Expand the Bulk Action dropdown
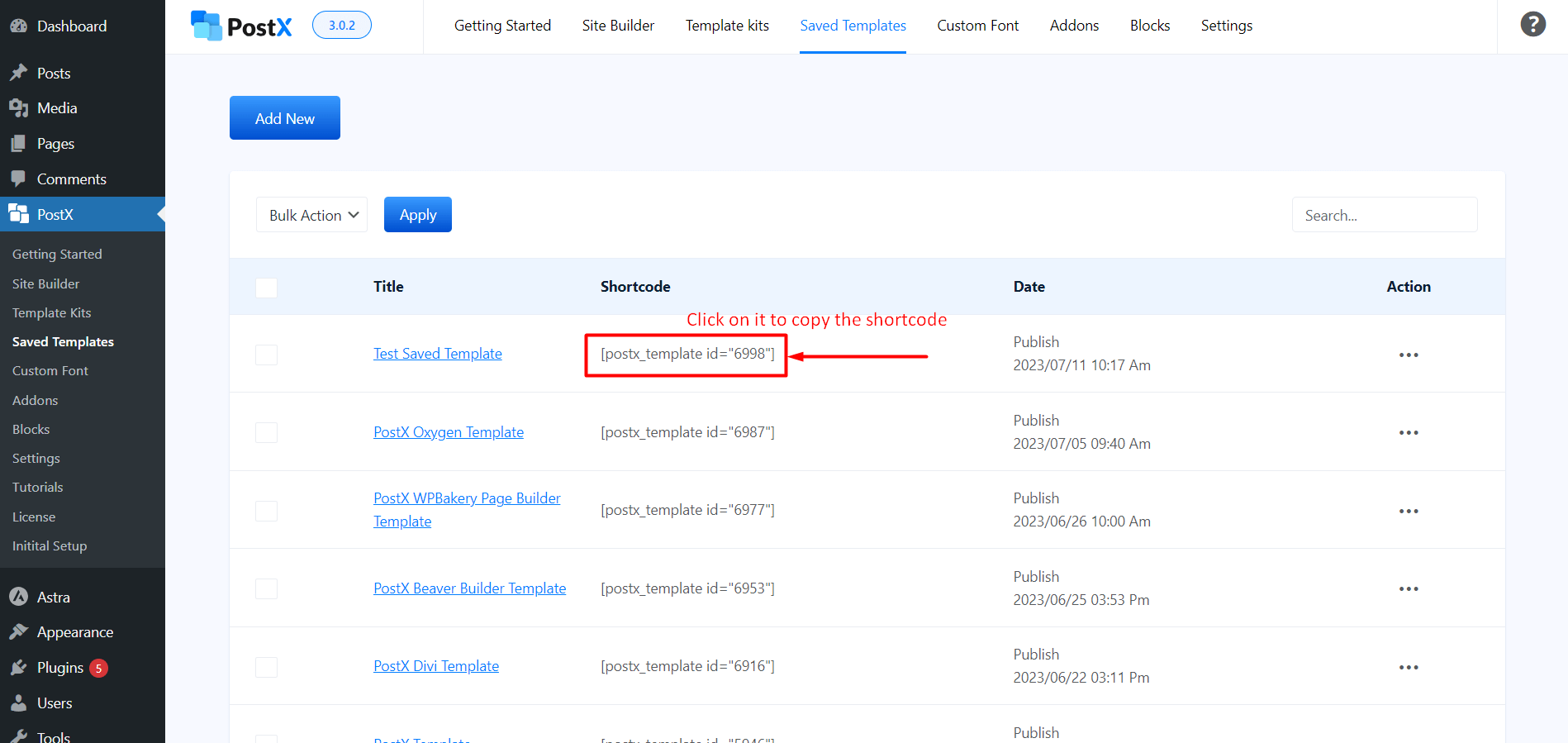 pos(311,215)
